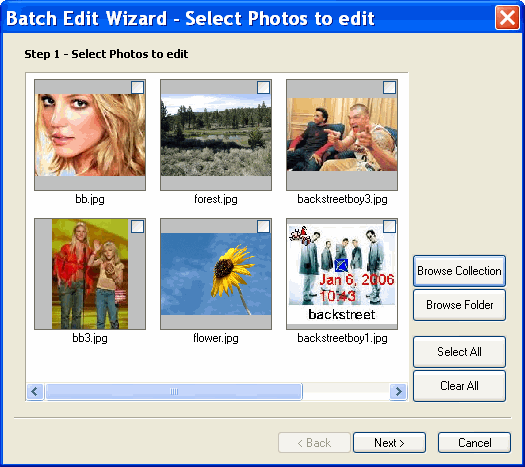Click Select All photos
525x467 pixels.
pos(459,352)
